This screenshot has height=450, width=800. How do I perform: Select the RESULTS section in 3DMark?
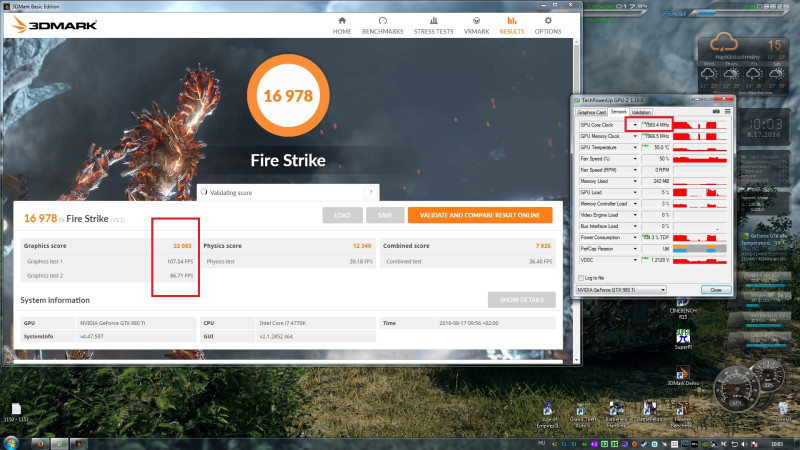pos(512,26)
